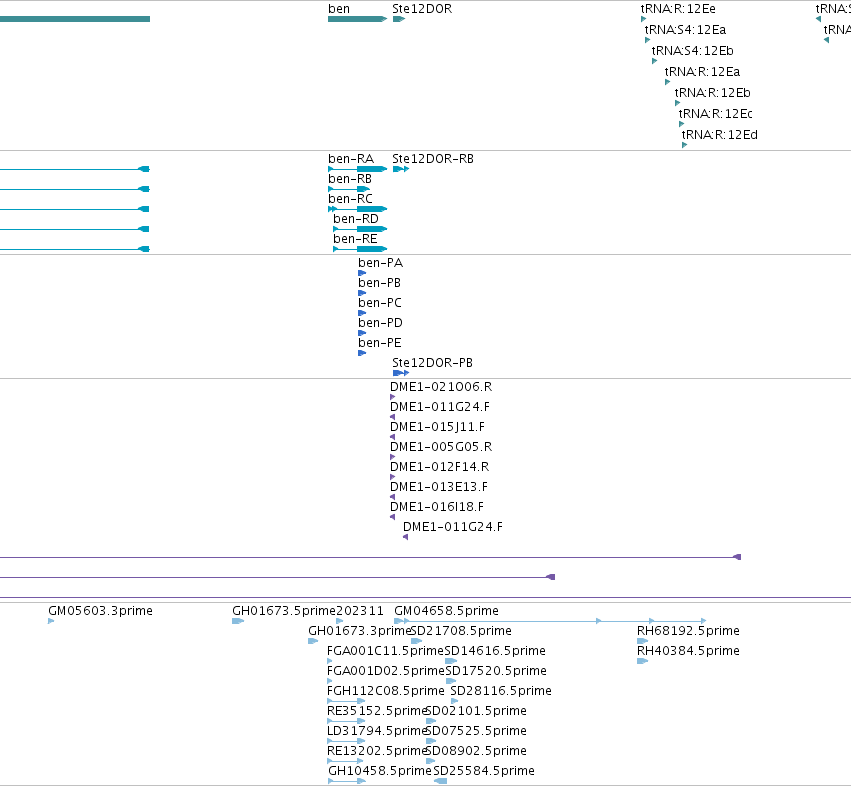Select the RH68192.5prime EST label
Image resolution: width=851 pixels, height=786 pixels.
(688, 631)
